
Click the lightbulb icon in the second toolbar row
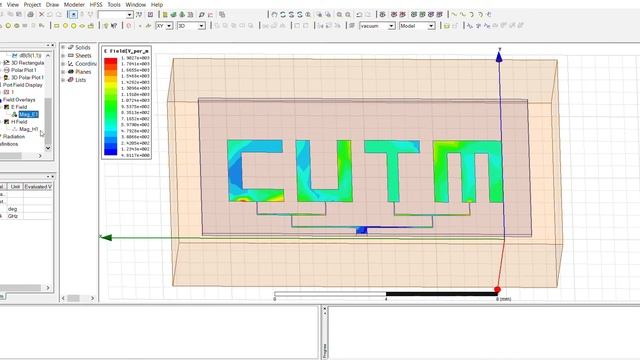coord(106,26)
